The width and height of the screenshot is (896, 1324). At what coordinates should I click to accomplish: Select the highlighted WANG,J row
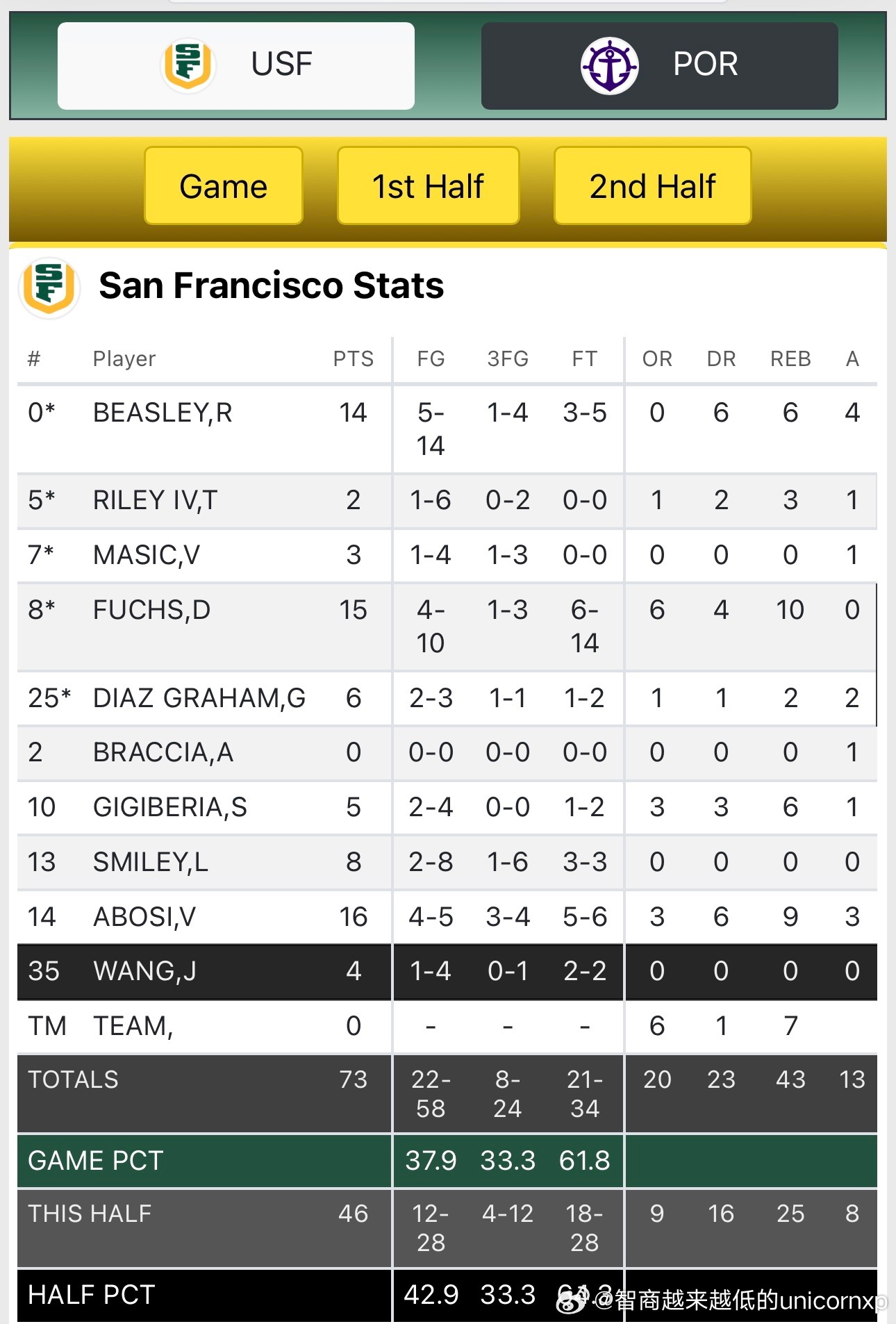pyautogui.click(x=144, y=971)
